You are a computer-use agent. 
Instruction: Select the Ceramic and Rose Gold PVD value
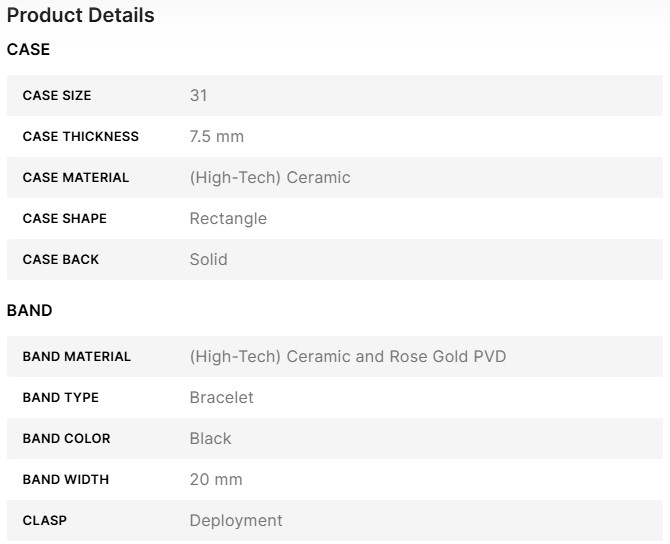348,357
